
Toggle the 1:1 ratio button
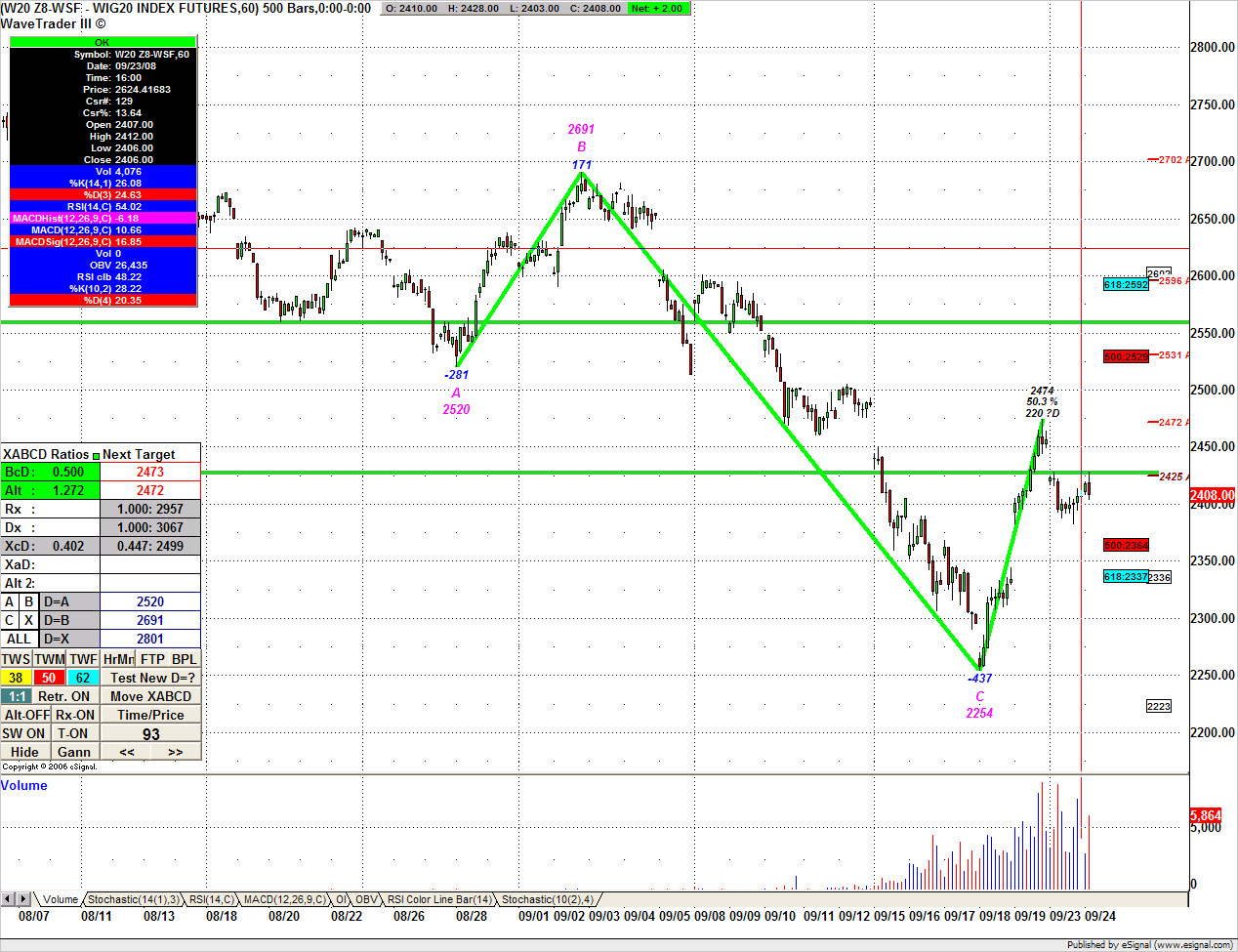[16, 696]
